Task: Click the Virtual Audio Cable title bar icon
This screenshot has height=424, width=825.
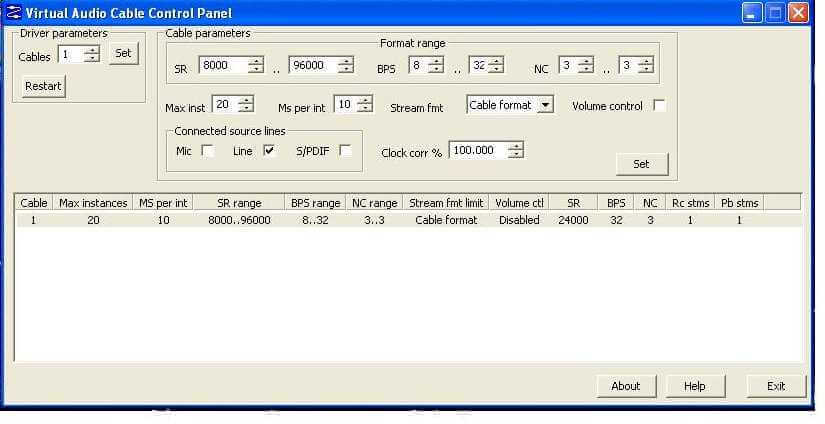Action: 14,13
